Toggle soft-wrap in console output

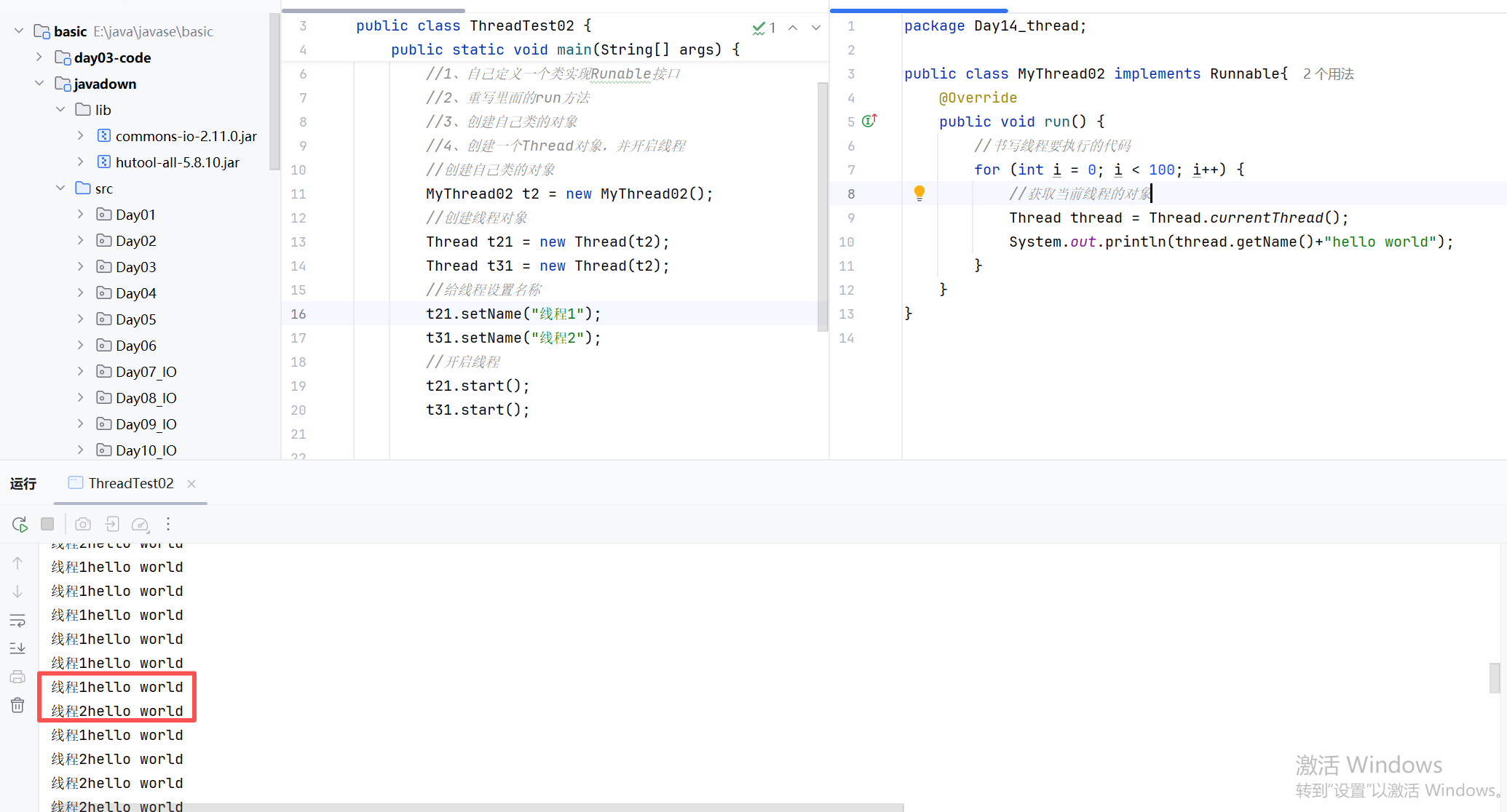(x=17, y=620)
